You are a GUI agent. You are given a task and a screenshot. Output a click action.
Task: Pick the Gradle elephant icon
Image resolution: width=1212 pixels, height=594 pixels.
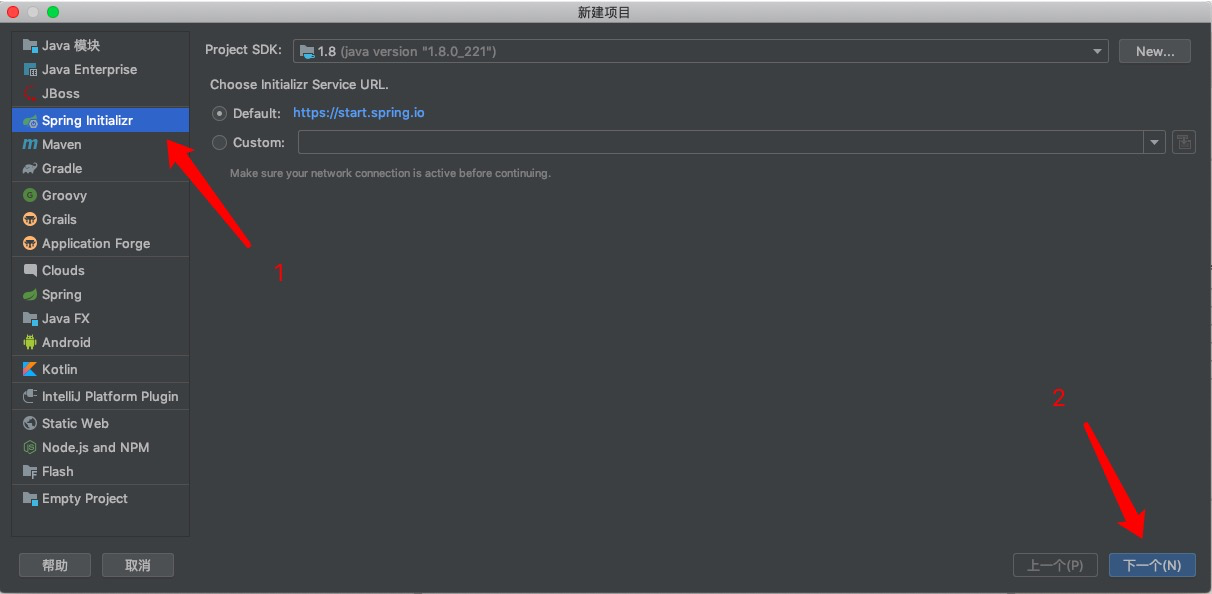[x=30, y=168]
